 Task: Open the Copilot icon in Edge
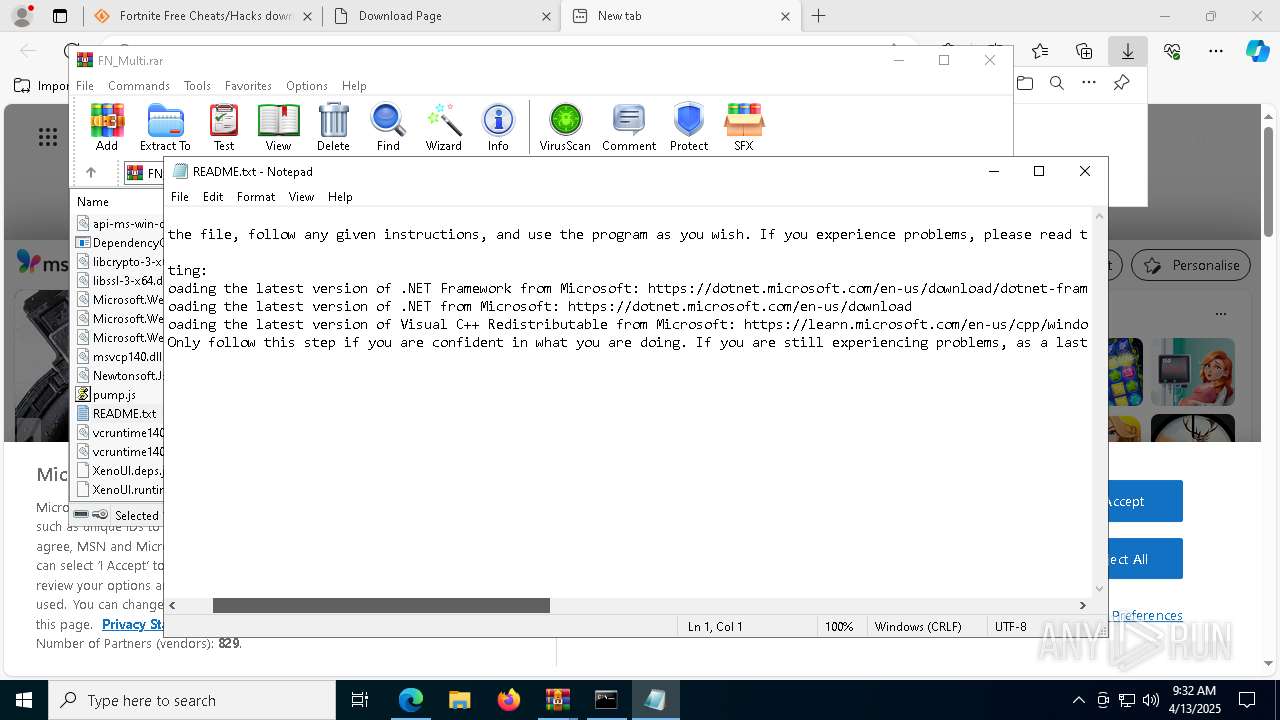(1258, 51)
